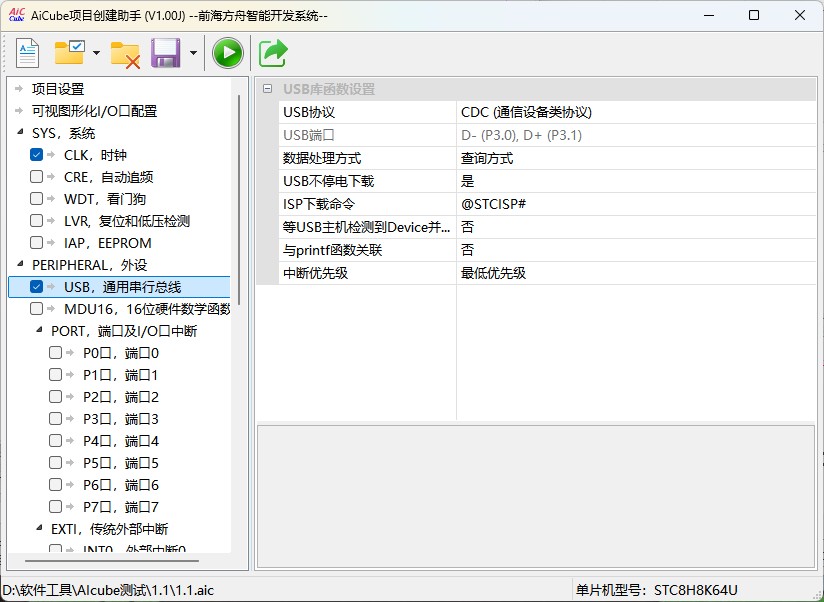Collapse the SYS，系统 tree node
824x602 pixels.
[x=20, y=132]
